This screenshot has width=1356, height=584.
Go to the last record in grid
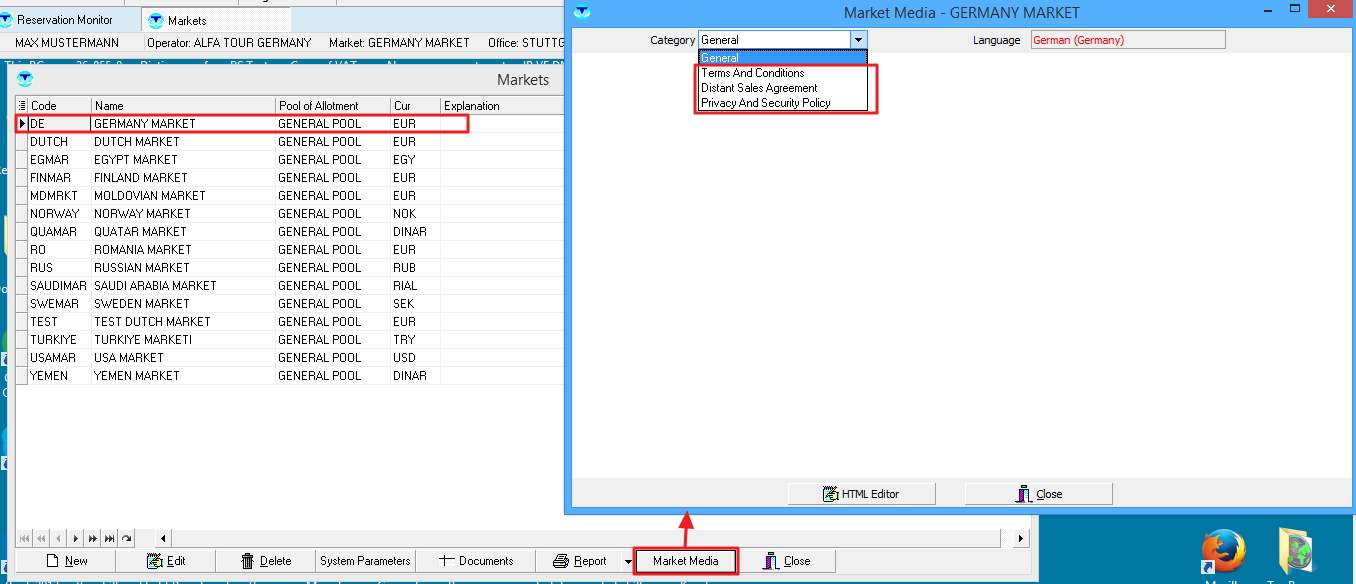pos(110,538)
